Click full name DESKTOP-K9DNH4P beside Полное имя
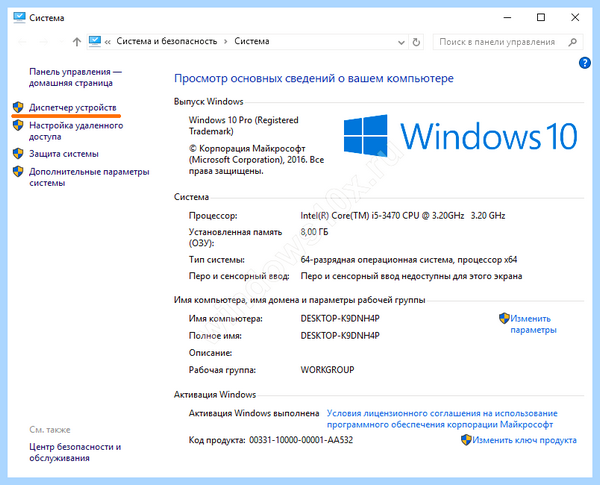 340,336
